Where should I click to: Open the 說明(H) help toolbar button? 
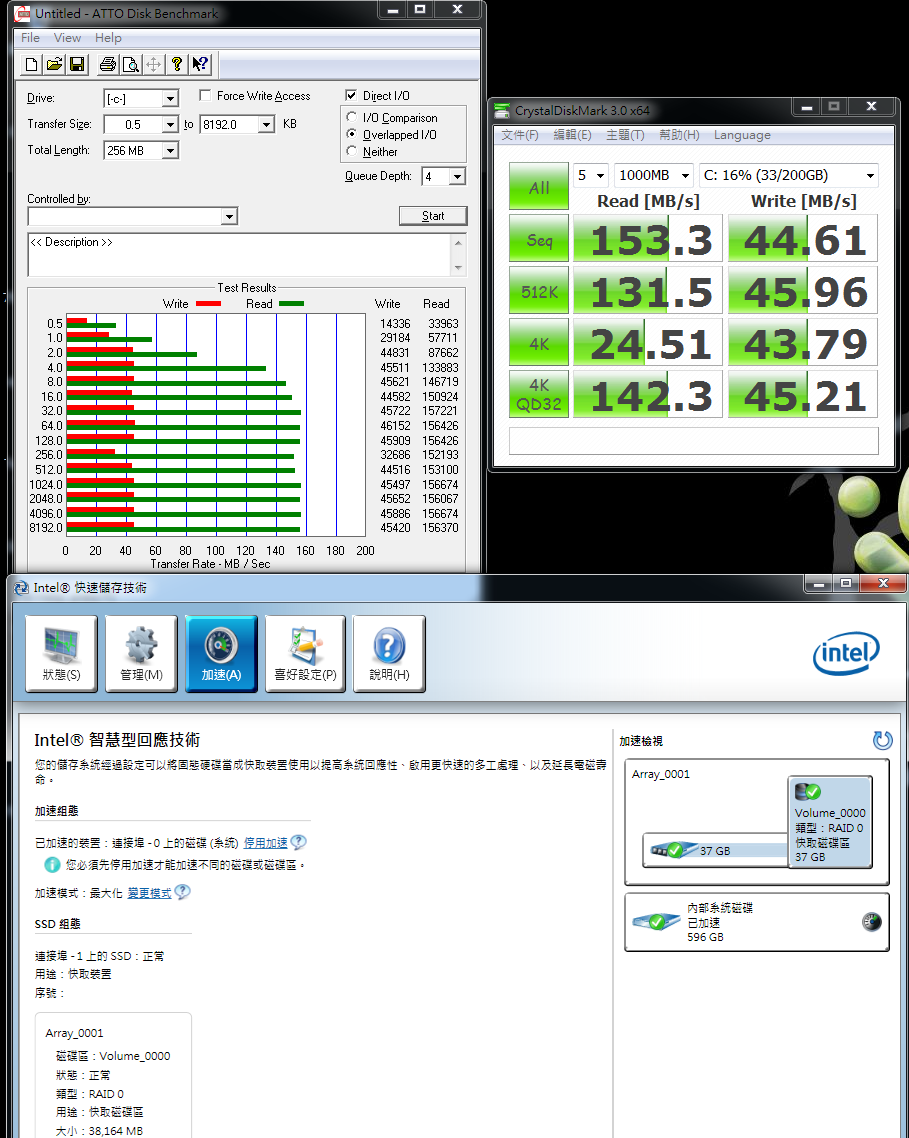[389, 654]
